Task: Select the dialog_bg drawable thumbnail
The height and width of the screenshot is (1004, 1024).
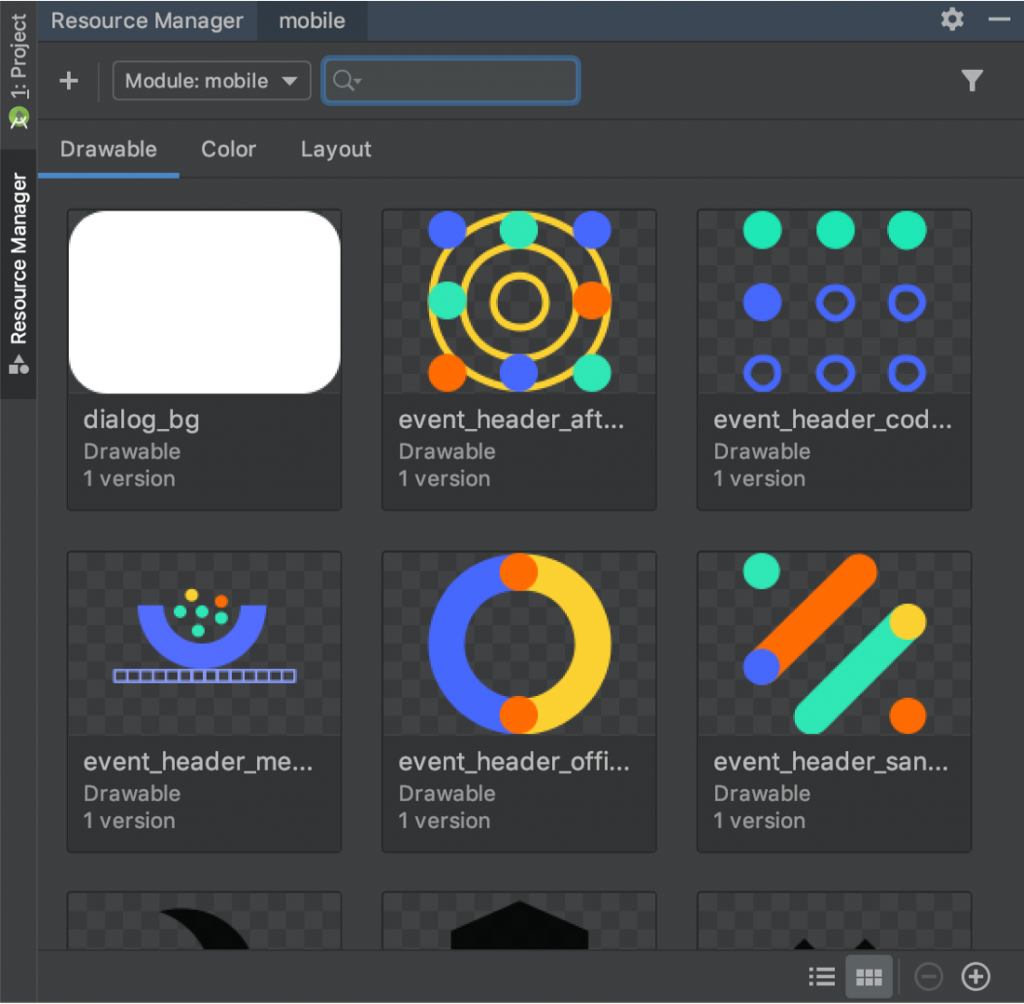Action: tap(204, 302)
